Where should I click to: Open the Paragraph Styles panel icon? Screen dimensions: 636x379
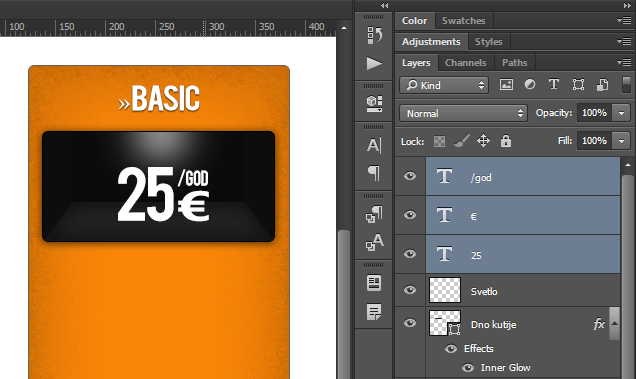click(374, 214)
